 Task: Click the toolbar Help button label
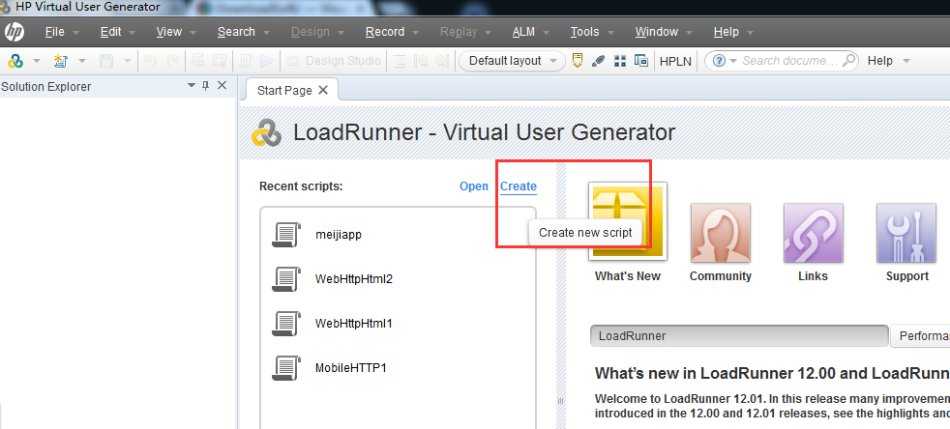[880, 61]
